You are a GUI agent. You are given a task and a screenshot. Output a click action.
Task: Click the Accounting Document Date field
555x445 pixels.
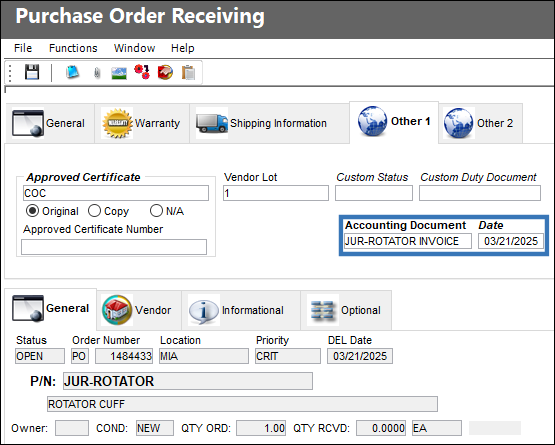pyautogui.click(x=511, y=241)
